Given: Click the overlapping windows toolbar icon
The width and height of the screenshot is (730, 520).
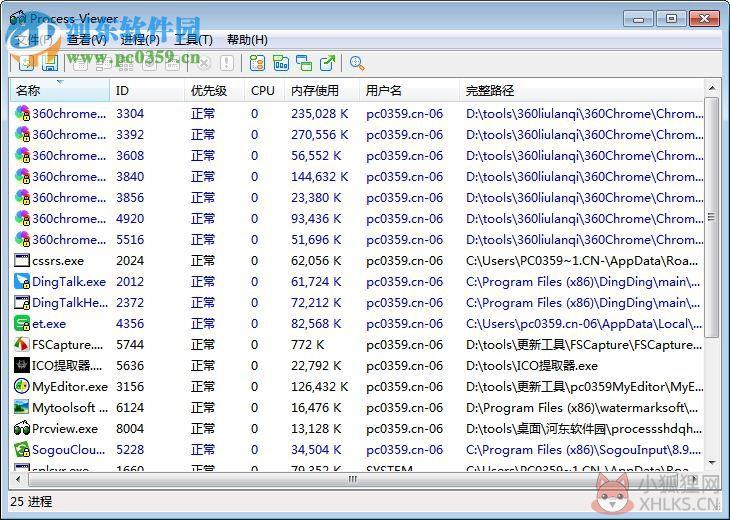Looking at the screenshot, I should tap(304, 62).
